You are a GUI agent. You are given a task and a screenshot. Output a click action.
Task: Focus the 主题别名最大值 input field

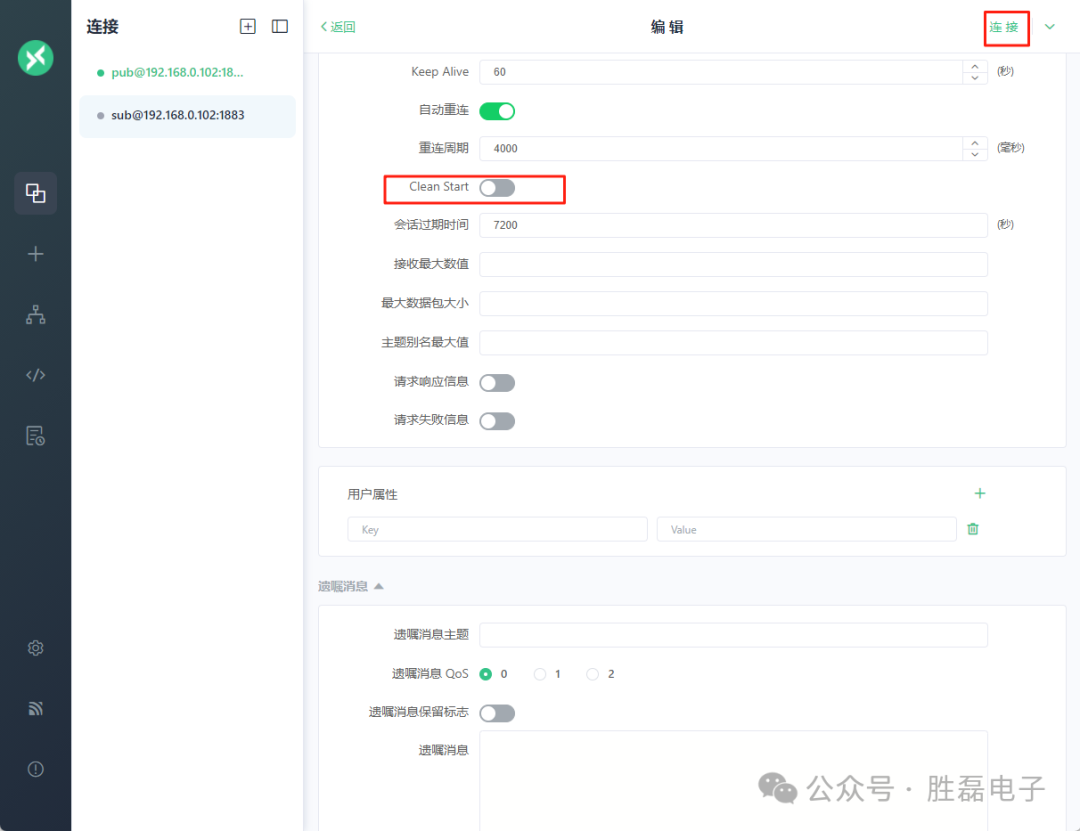coord(734,342)
